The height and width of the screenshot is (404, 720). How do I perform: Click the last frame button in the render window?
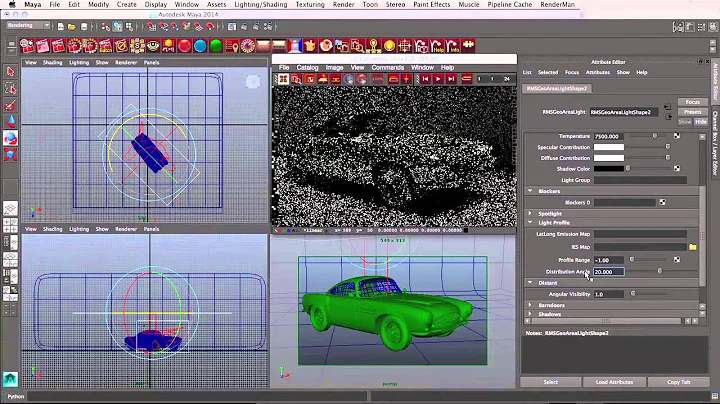tap(451, 79)
